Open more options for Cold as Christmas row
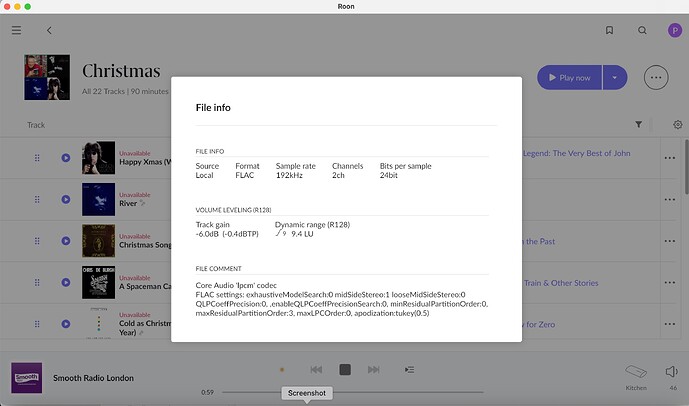689x406 pixels. 670,324
